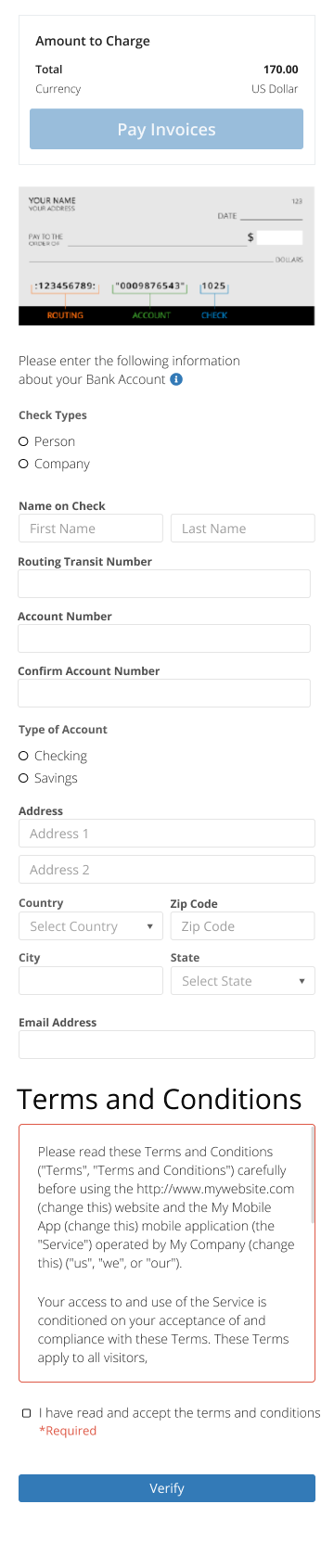334x1568 pixels.
Task: Click the Routing Transit Number field
Action: point(164,583)
